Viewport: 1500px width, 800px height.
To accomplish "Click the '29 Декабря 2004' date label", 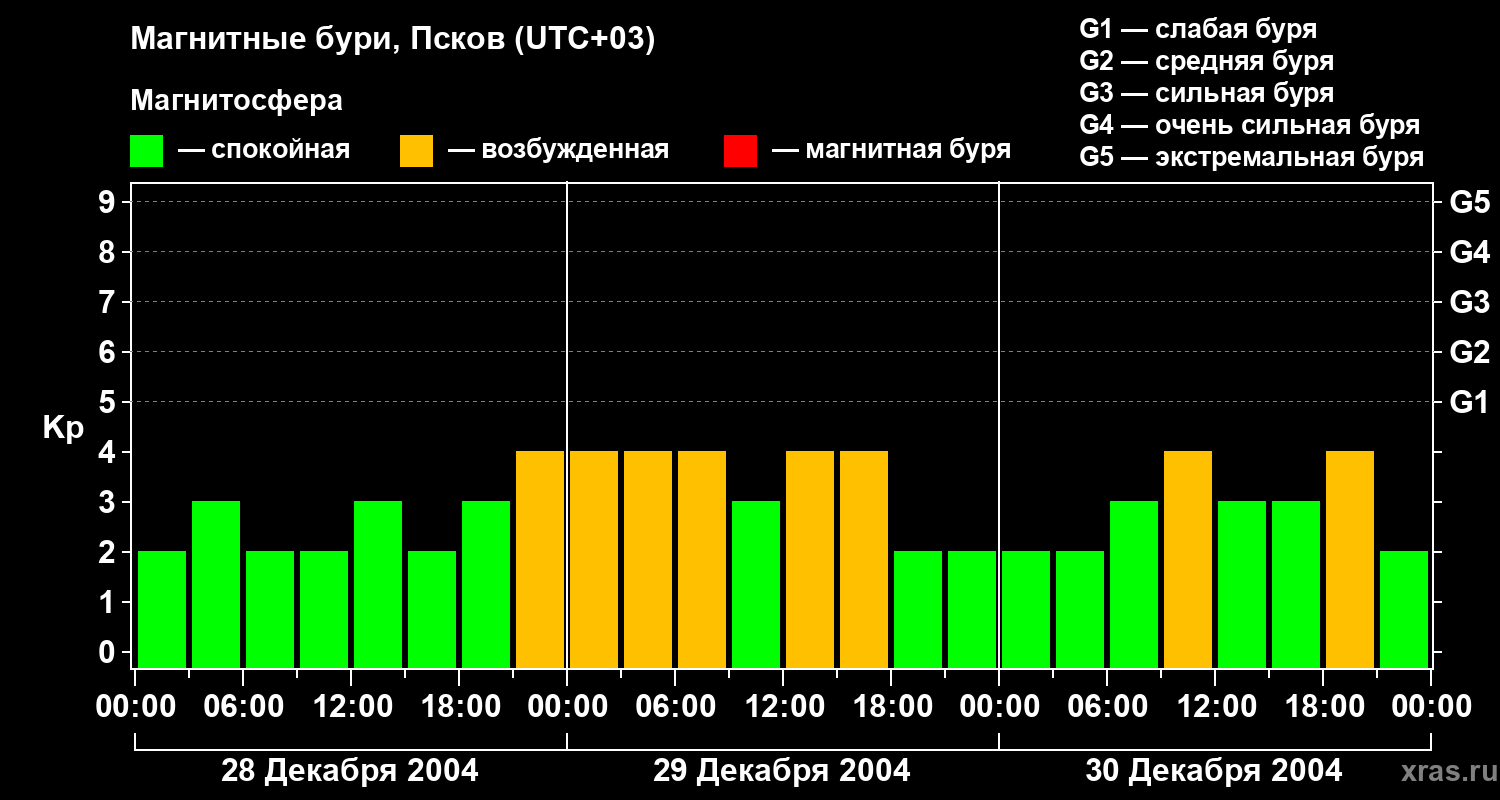I will [782, 771].
